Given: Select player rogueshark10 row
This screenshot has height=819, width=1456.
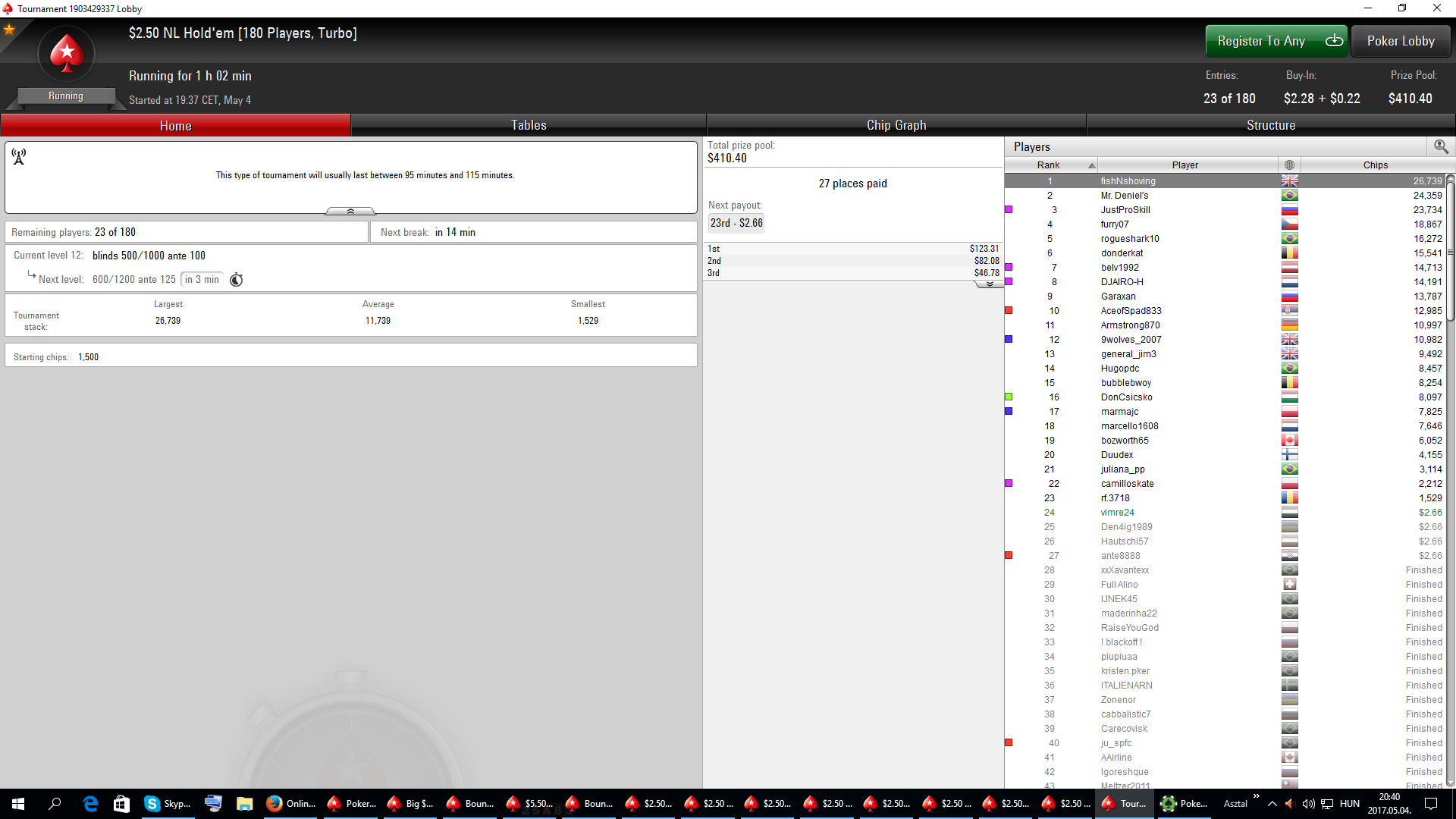Looking at the screenshot, I should point(1225,239).
